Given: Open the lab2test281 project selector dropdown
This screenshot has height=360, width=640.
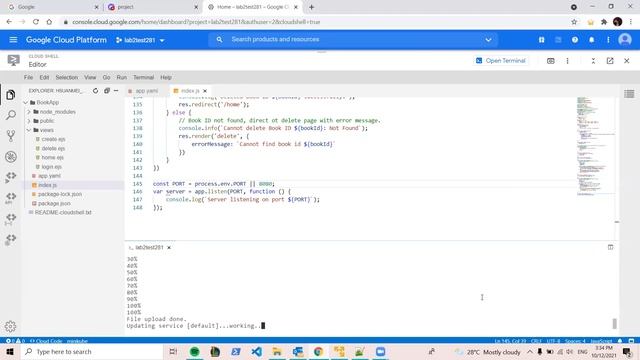Looking at the screenshot, I should (x=140, y=40).
